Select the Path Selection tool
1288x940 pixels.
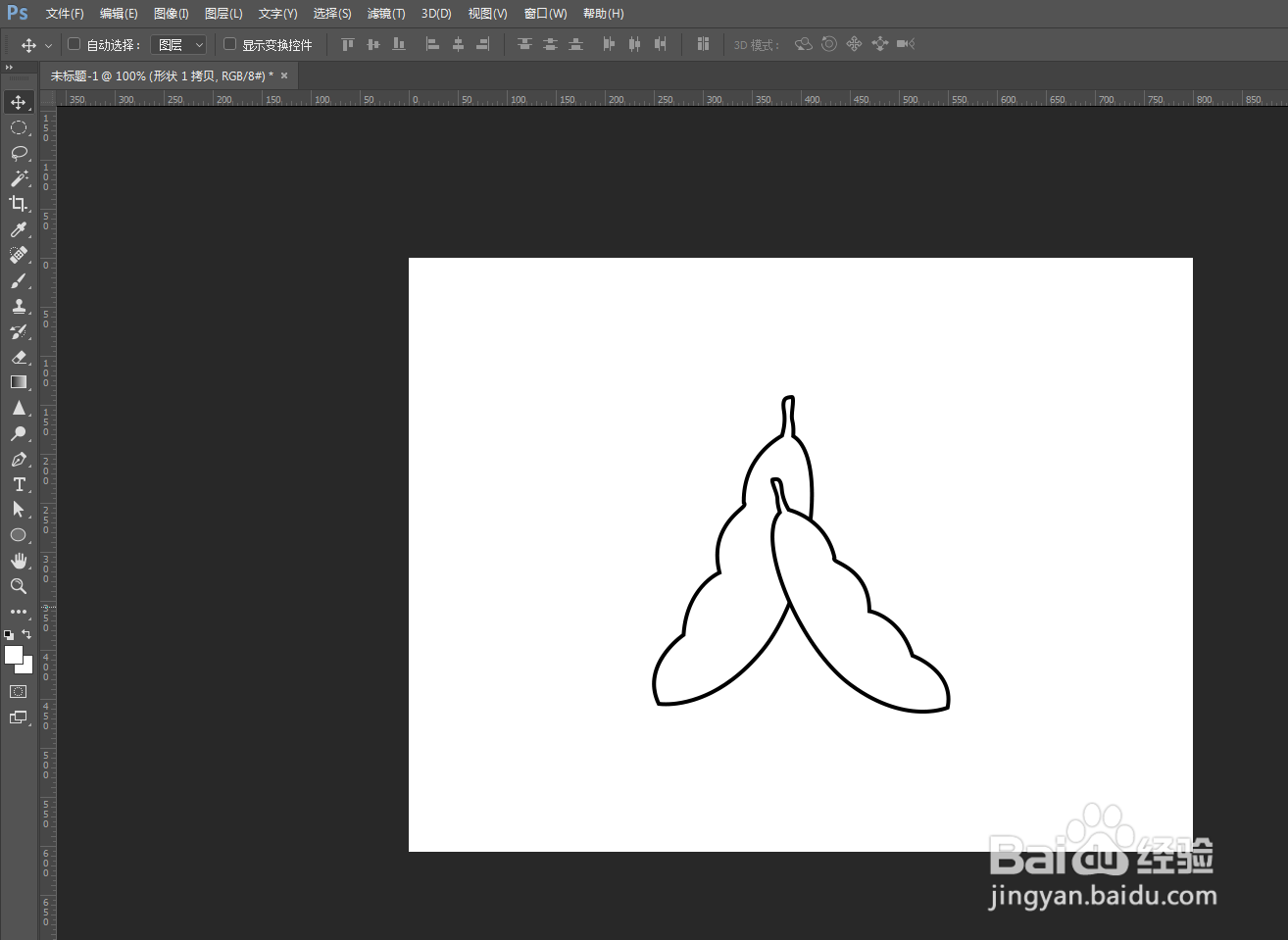click(x=19, y=510)
